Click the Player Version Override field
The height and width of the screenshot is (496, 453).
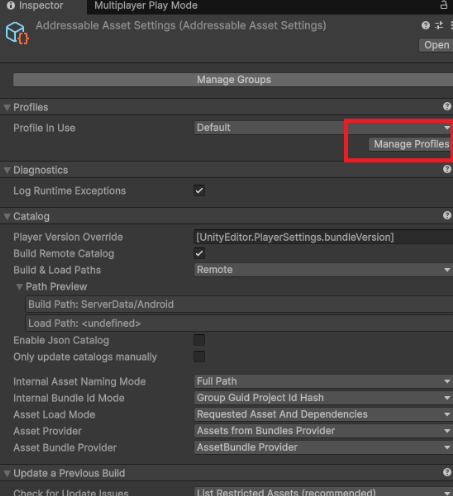[x=323, y=237]
